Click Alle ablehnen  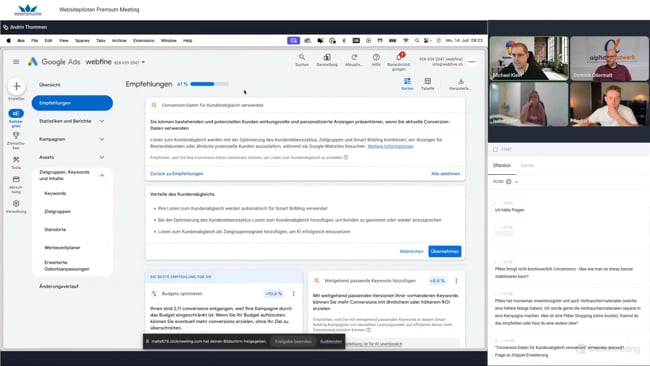[x=446, y=174]
